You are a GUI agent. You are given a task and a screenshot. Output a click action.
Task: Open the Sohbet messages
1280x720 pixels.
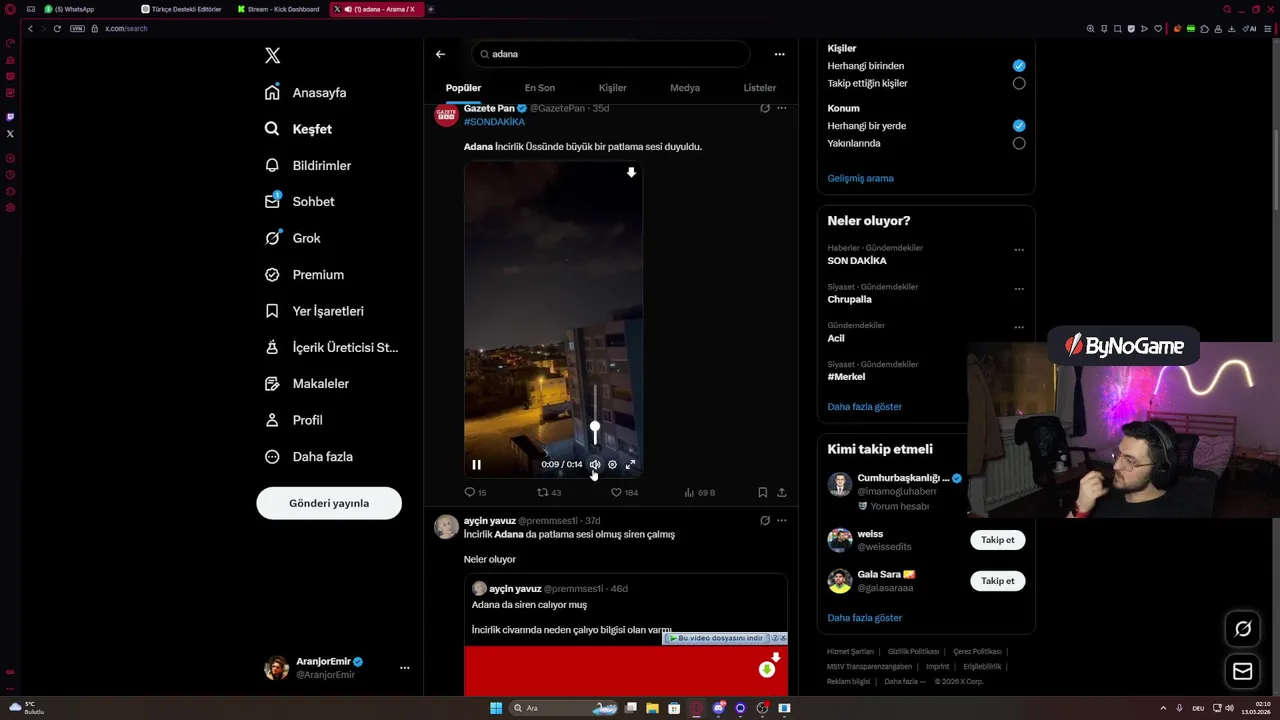click(x=300, y=201)
